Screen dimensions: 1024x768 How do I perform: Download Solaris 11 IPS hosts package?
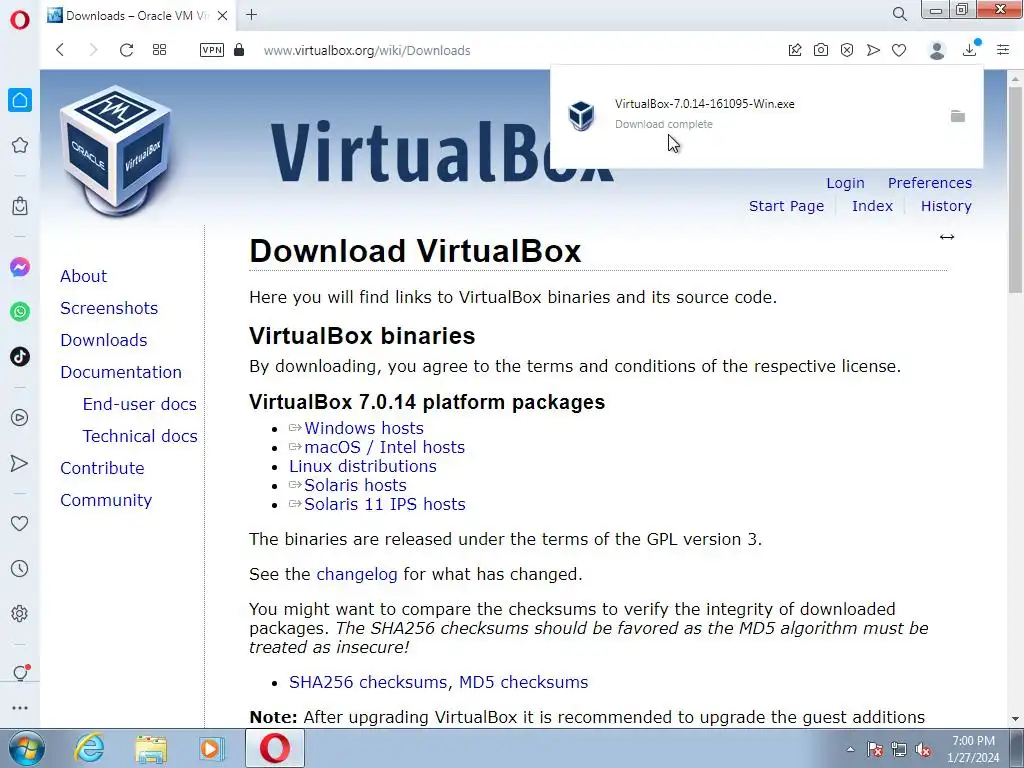pos(385,504)
